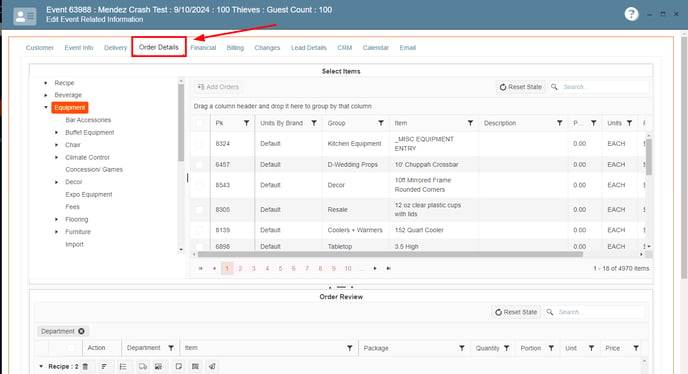688x374 pixels.
Task: Go to page 2 of items
Action: 240,268
